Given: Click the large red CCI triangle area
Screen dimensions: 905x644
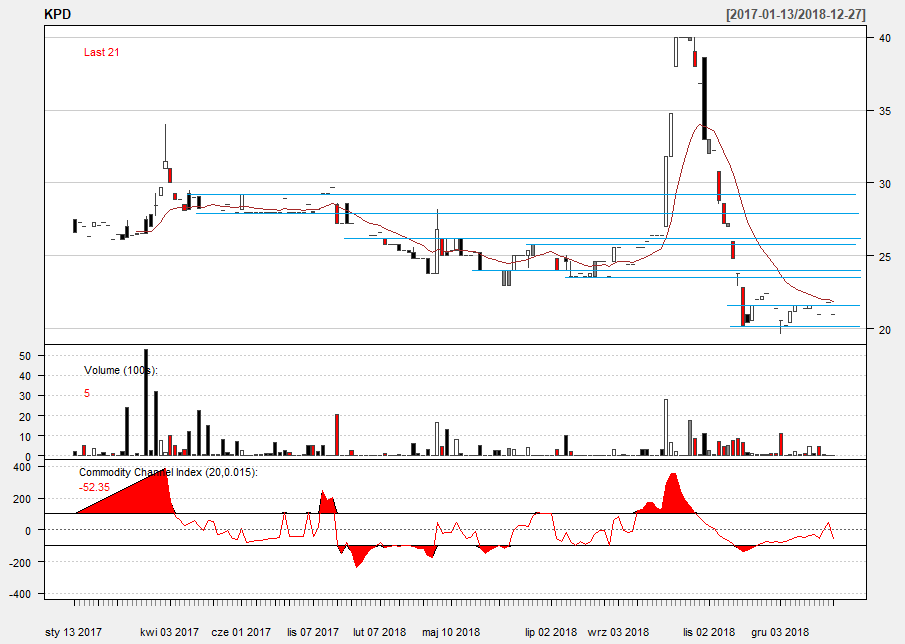Looking at the screenshot, I should coord(139,496).
